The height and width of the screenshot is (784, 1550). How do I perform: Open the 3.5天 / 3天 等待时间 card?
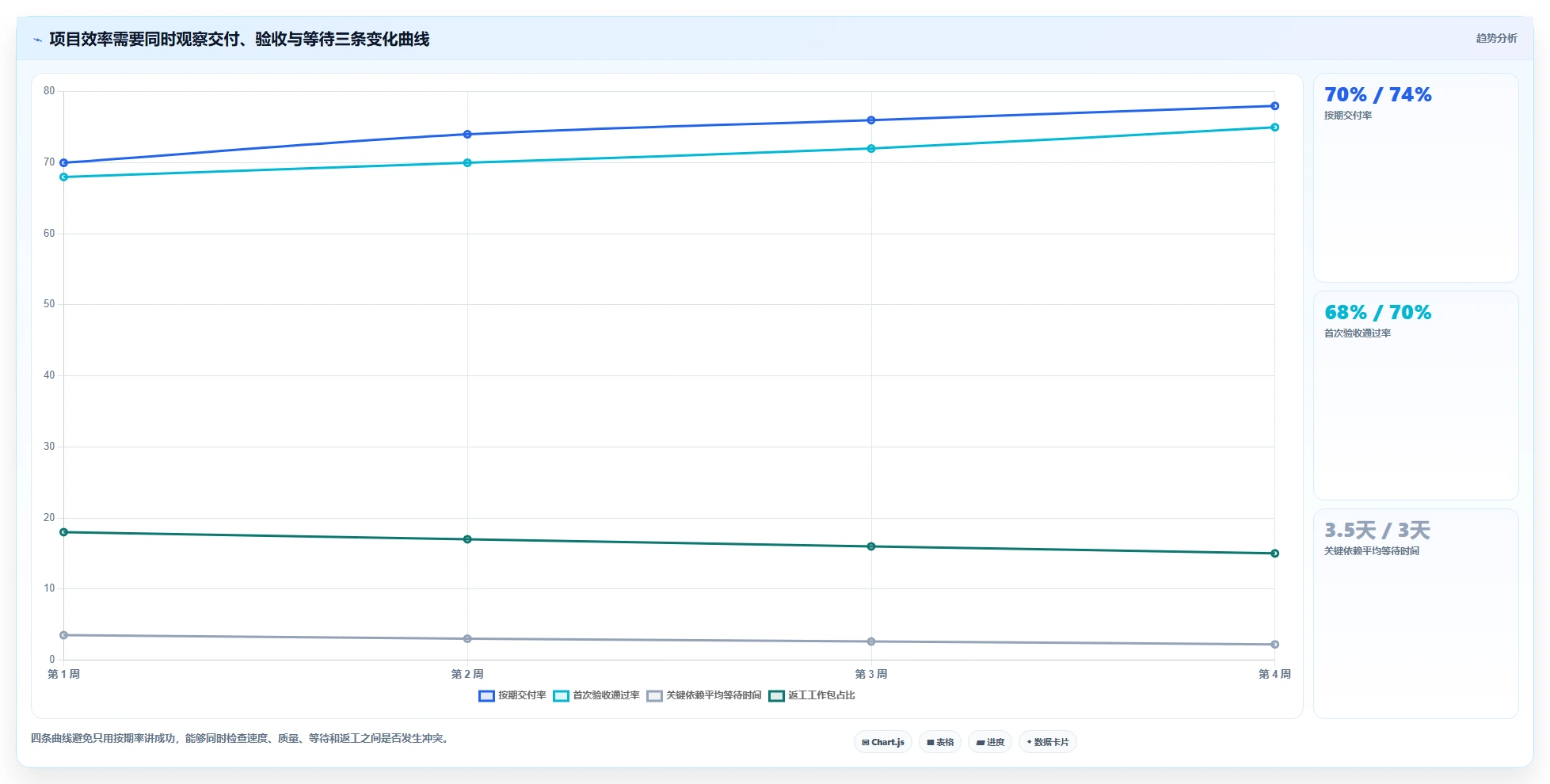tap(1416, 614)
